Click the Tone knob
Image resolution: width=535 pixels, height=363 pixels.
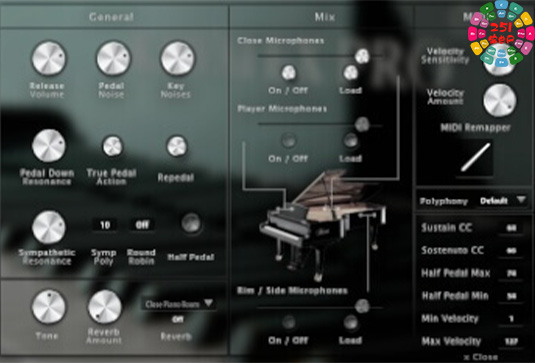[x=49, y=306]
